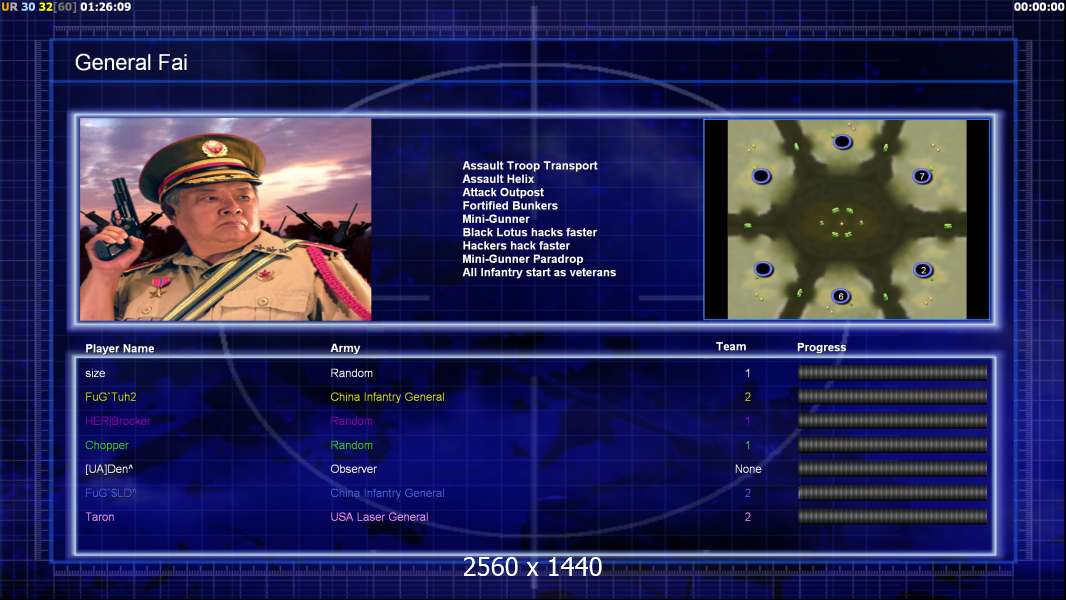Click the "Player Name" column header

point(120,349)
